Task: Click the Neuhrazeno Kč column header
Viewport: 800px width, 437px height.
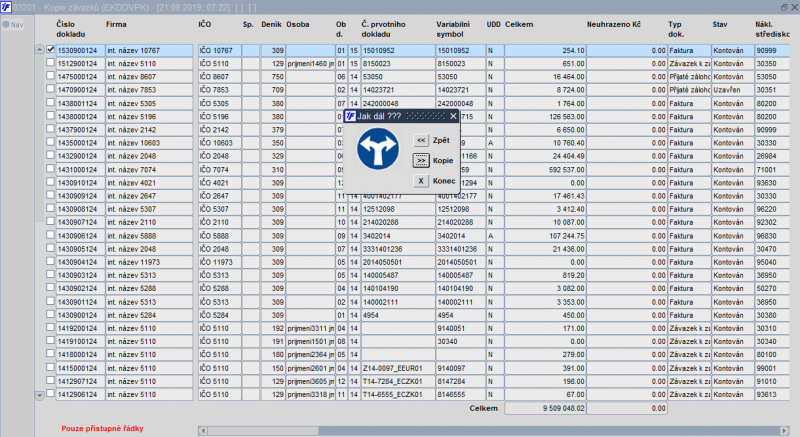Action: click(x=613, y=24)
